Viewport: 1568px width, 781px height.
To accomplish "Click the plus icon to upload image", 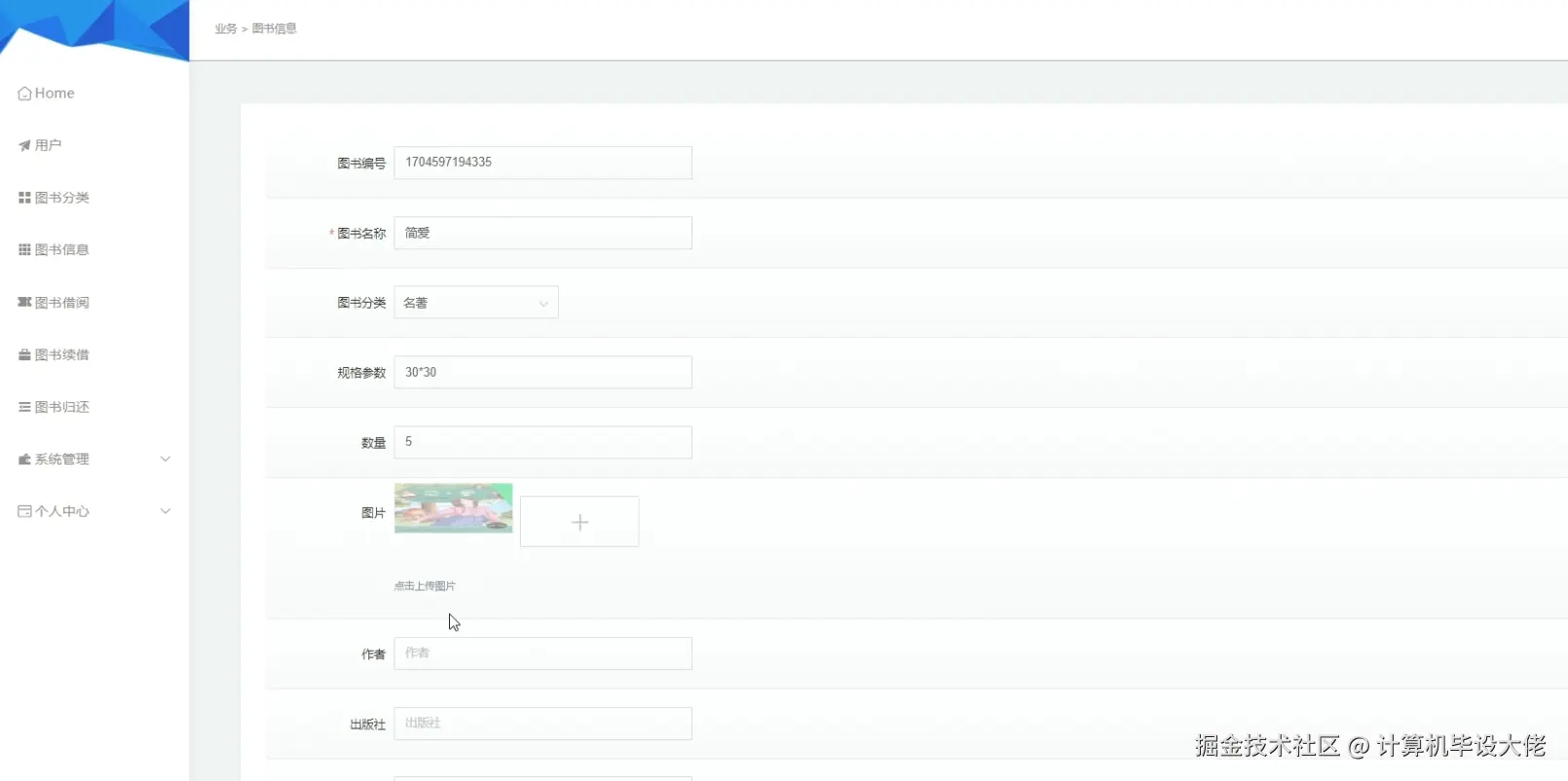I will (x=579, y=522).
